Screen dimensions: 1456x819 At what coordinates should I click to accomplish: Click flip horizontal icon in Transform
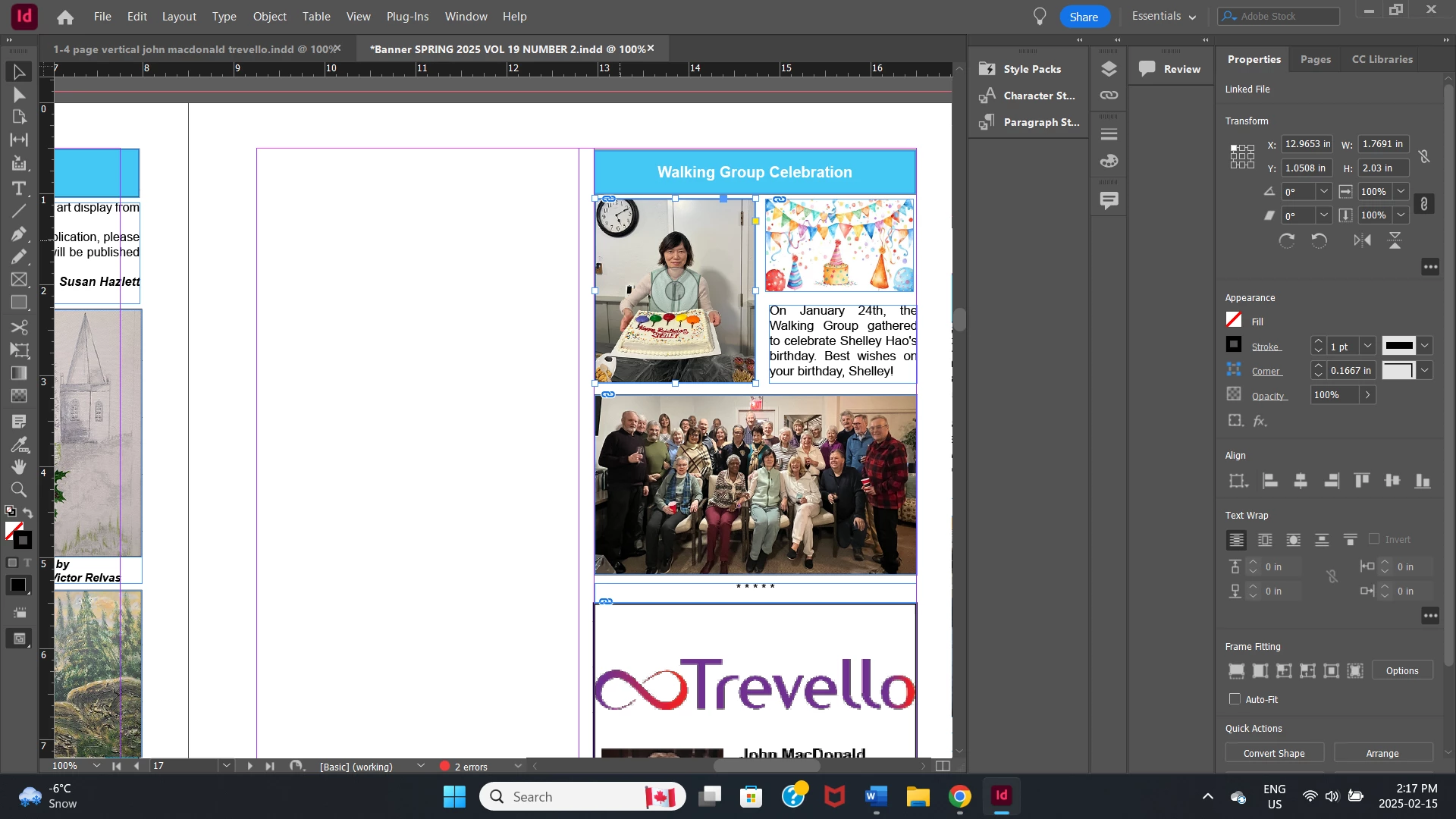(x=1362, y=240)
